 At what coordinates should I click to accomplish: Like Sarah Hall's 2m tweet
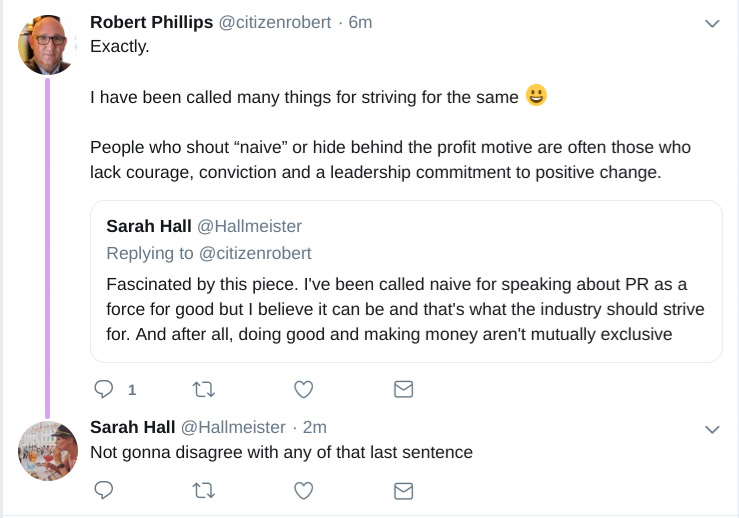(x=304, y=490)
